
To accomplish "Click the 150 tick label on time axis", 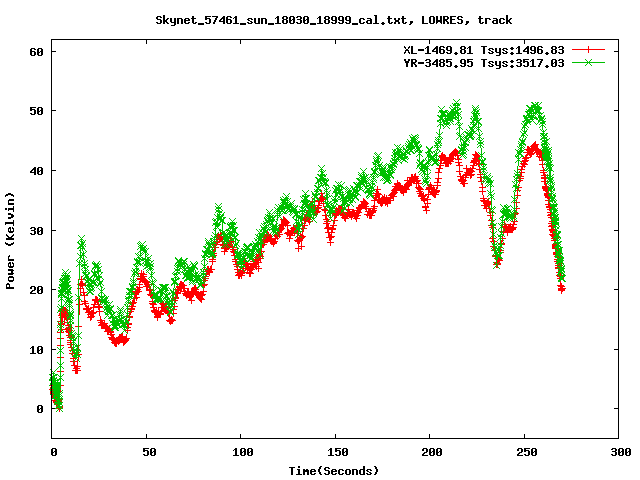I will [x=335, y=452].
